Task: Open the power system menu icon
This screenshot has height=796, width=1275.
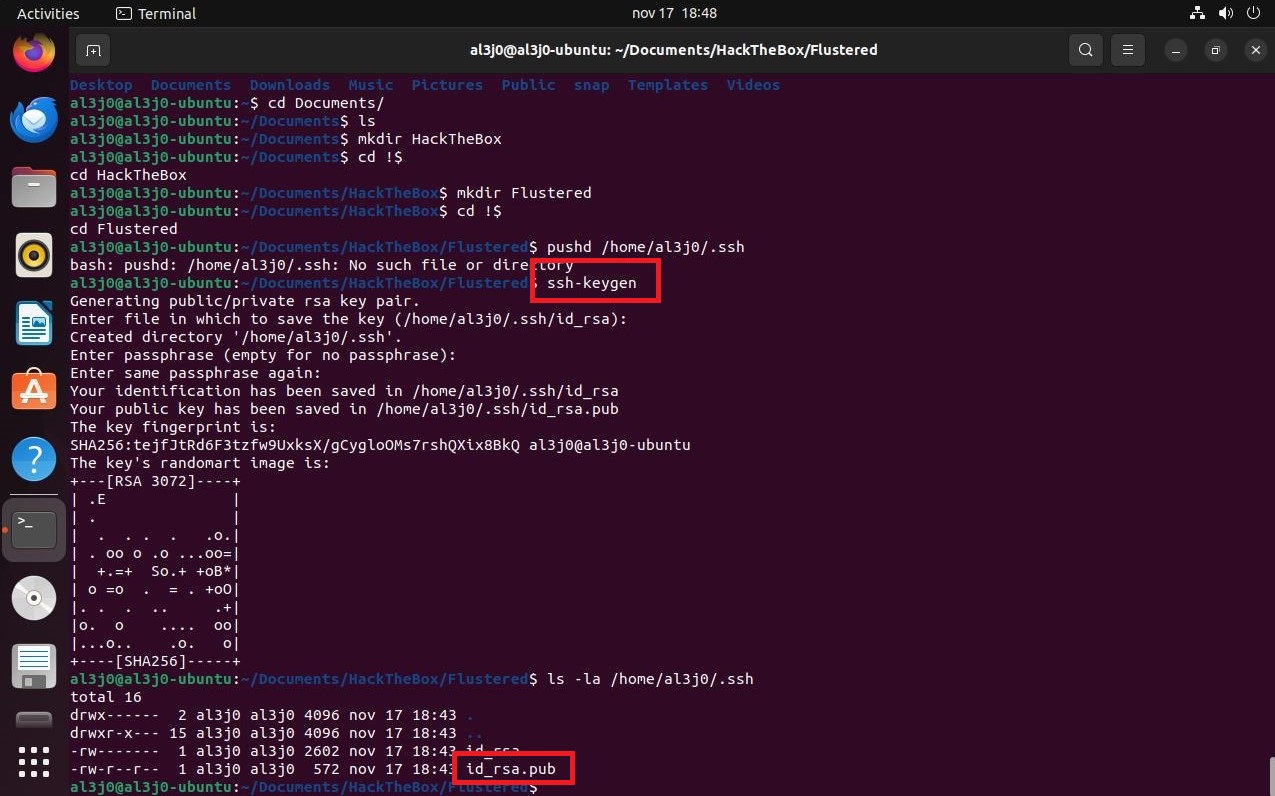Action: click(x=1252, y=14)
